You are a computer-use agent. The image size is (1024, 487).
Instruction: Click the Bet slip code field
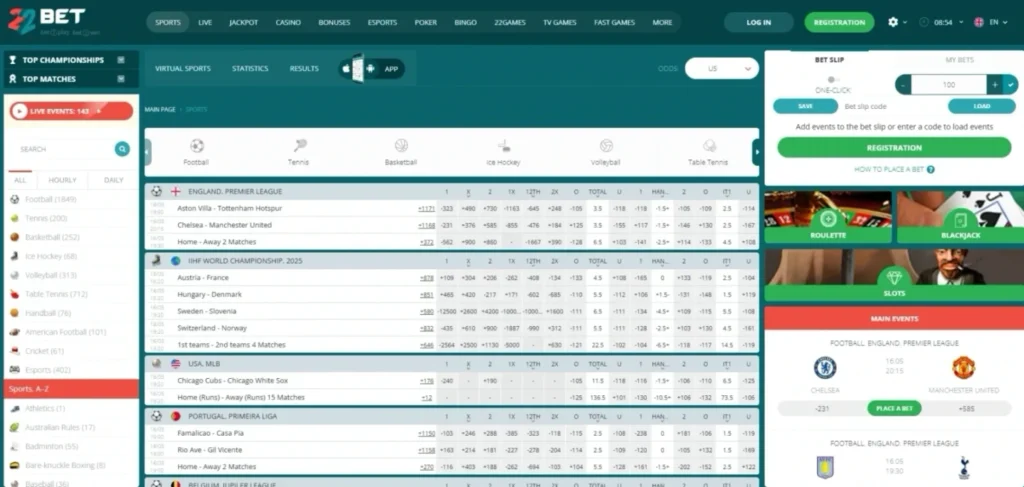click(892, 106)
